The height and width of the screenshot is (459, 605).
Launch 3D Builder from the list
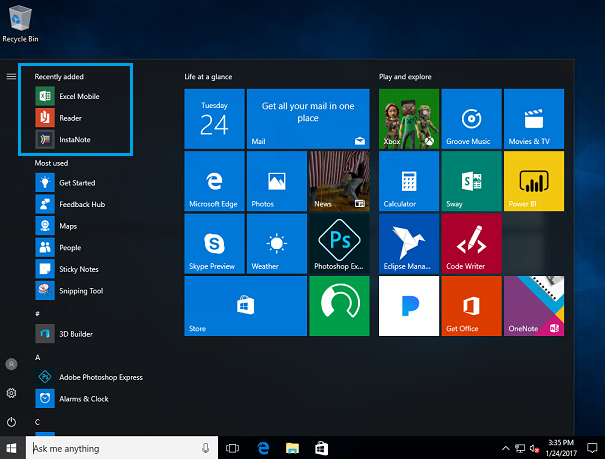(64, 334)
